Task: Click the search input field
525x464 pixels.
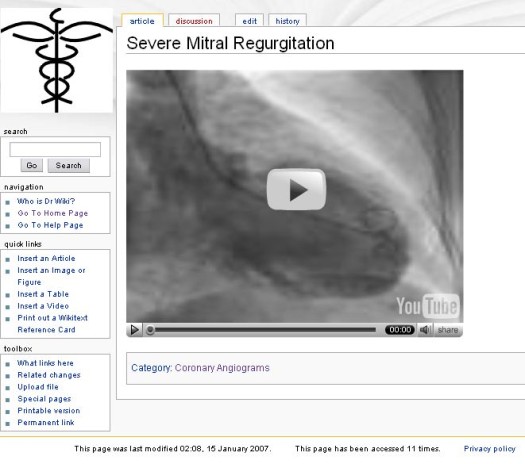Action: point(55,149)
